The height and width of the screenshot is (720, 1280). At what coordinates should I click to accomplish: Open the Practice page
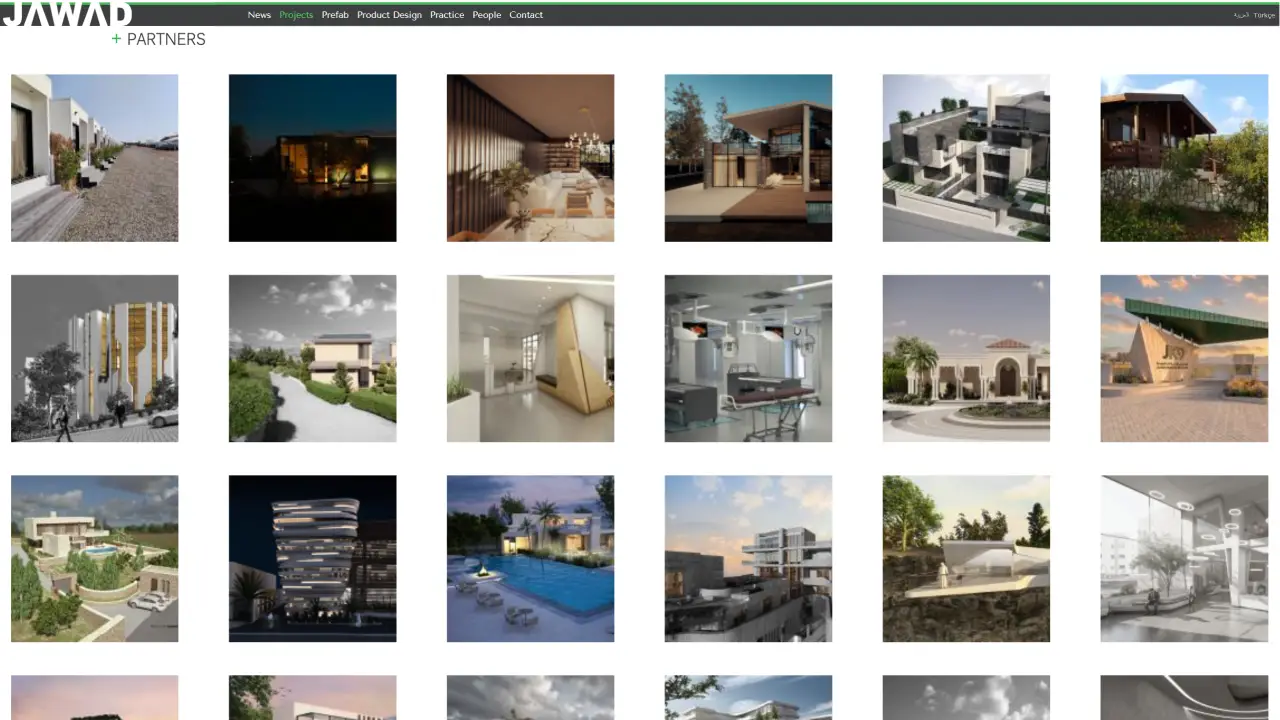447,15
